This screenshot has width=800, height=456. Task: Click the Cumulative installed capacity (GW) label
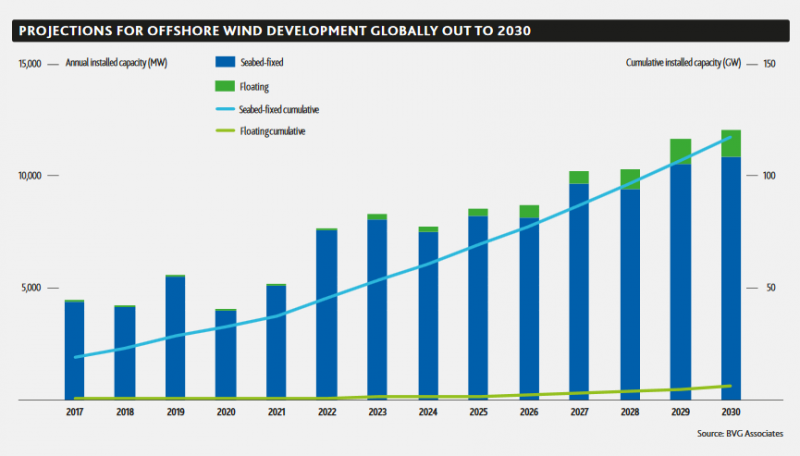click(683, 63)
